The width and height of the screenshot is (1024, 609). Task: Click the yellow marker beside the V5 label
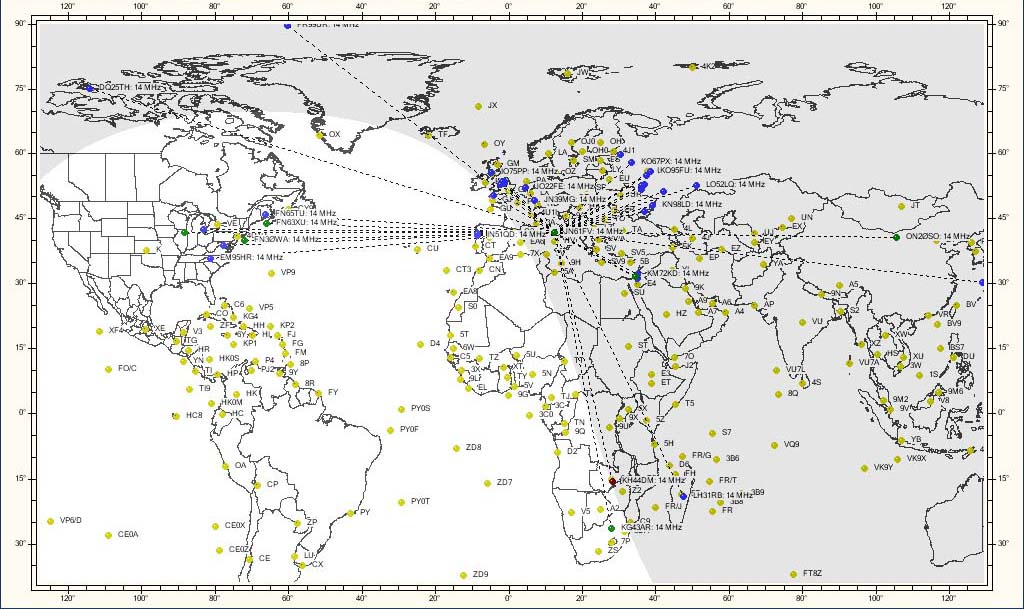[571, 512]
